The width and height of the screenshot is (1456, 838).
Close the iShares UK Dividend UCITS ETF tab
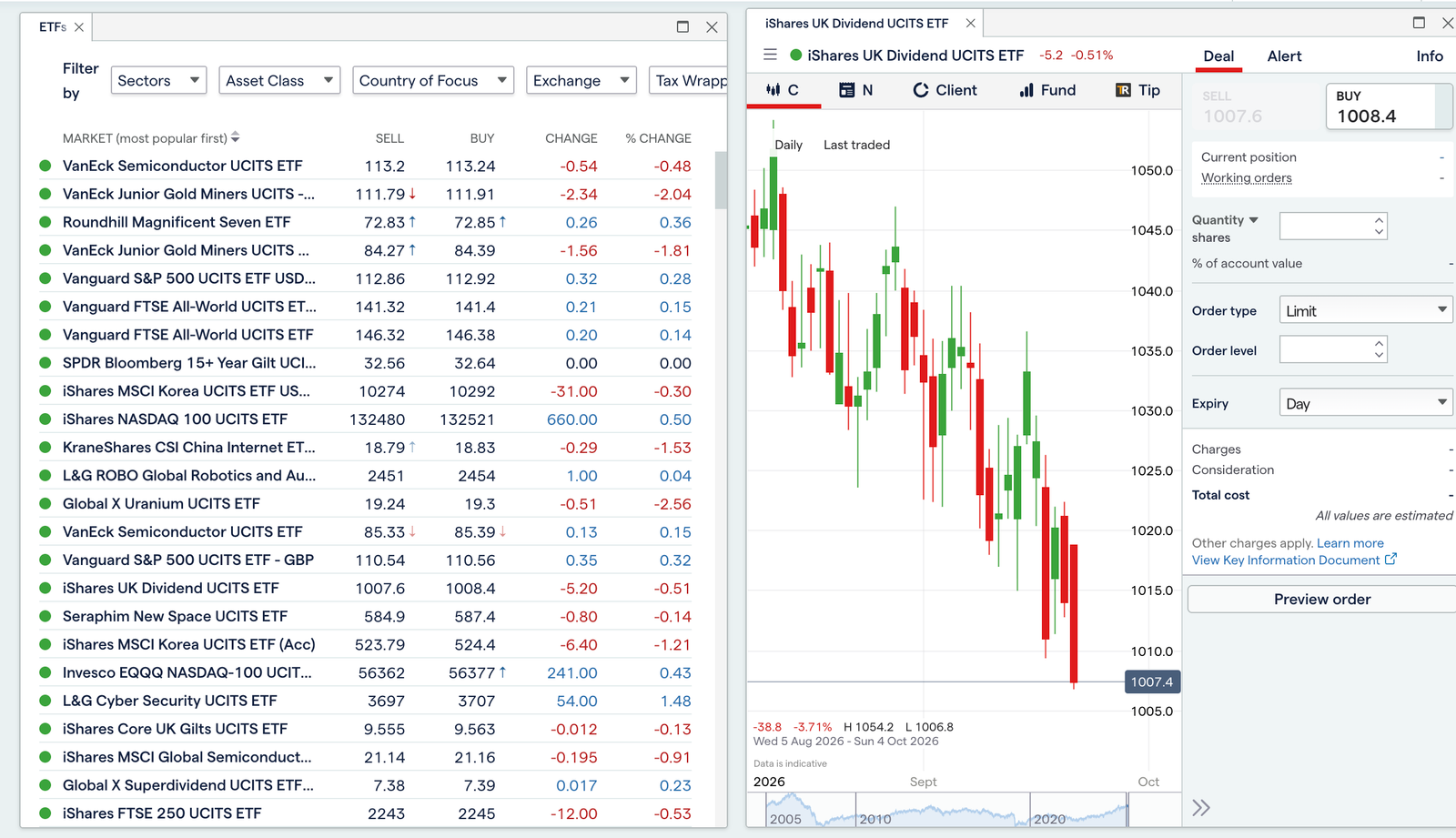click(970, 23)
